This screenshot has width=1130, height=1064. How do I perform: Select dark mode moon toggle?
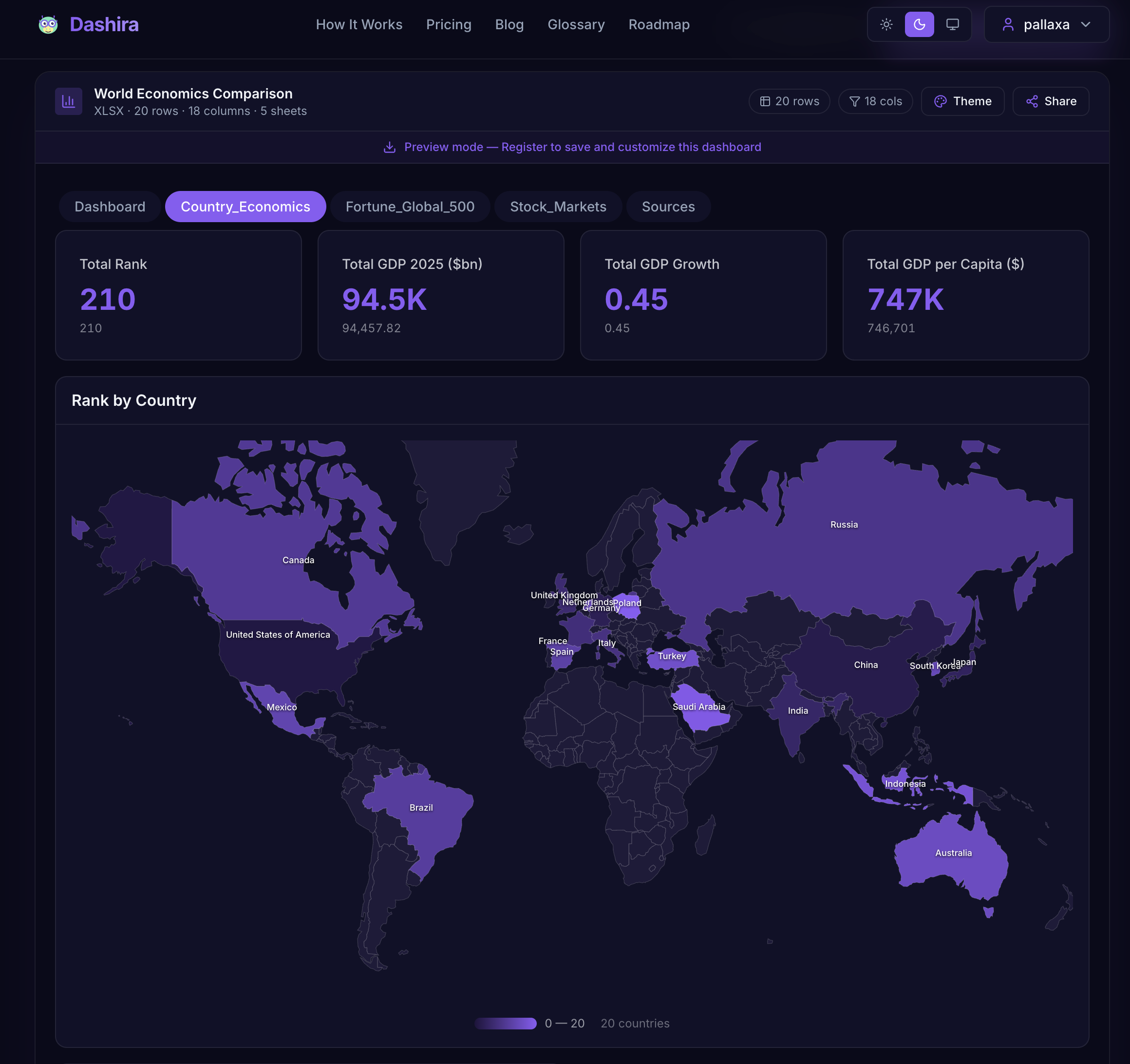pyautogui.click(x=919, y=24)
